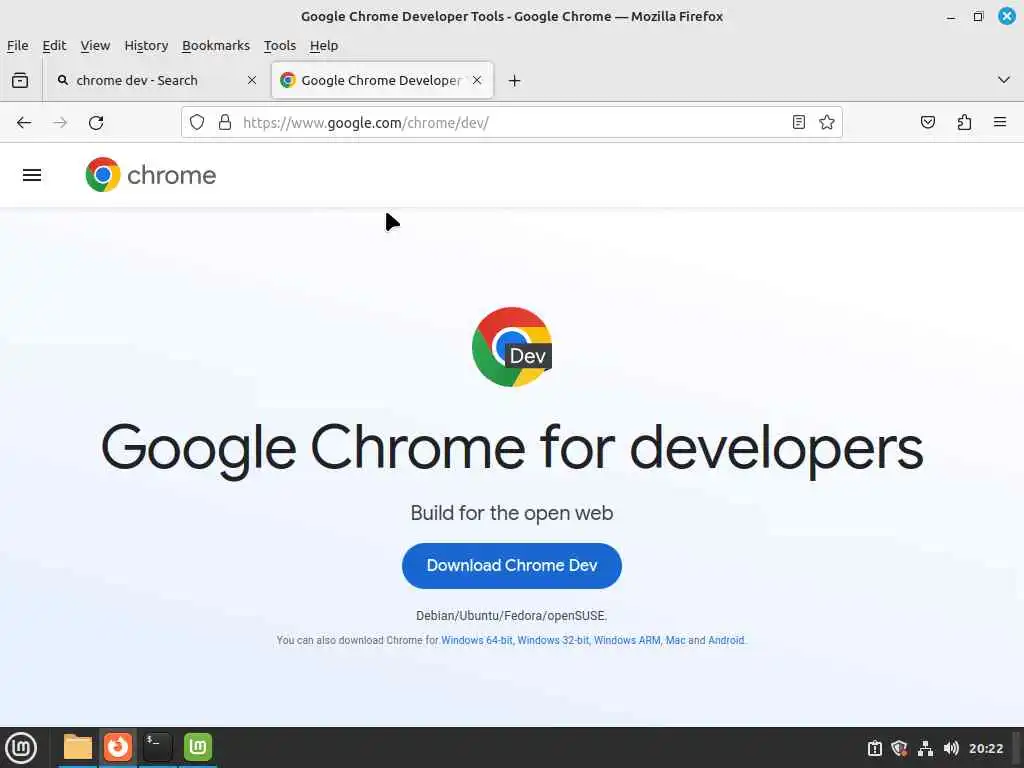1024x768 pixels.
Task: Open Firefox View recent browsing icon
Action: 20,80
